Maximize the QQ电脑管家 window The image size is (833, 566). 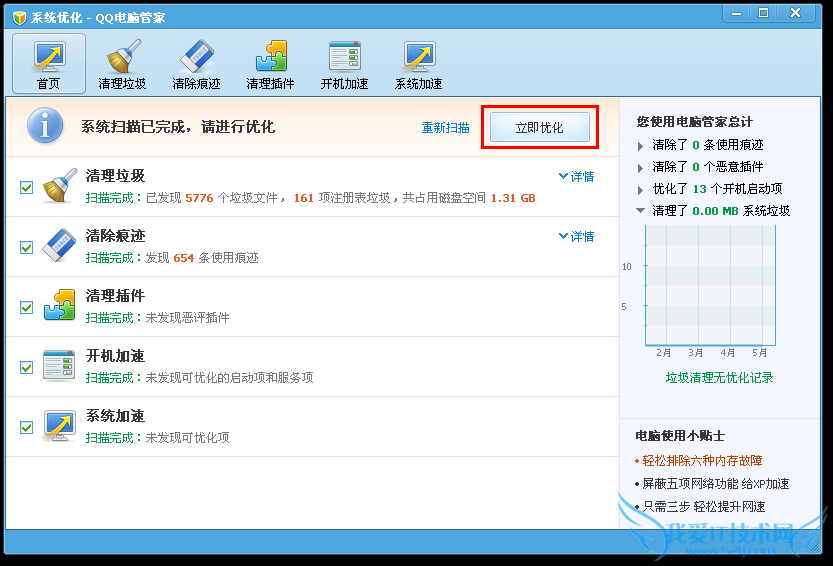(x=763, y=13)
